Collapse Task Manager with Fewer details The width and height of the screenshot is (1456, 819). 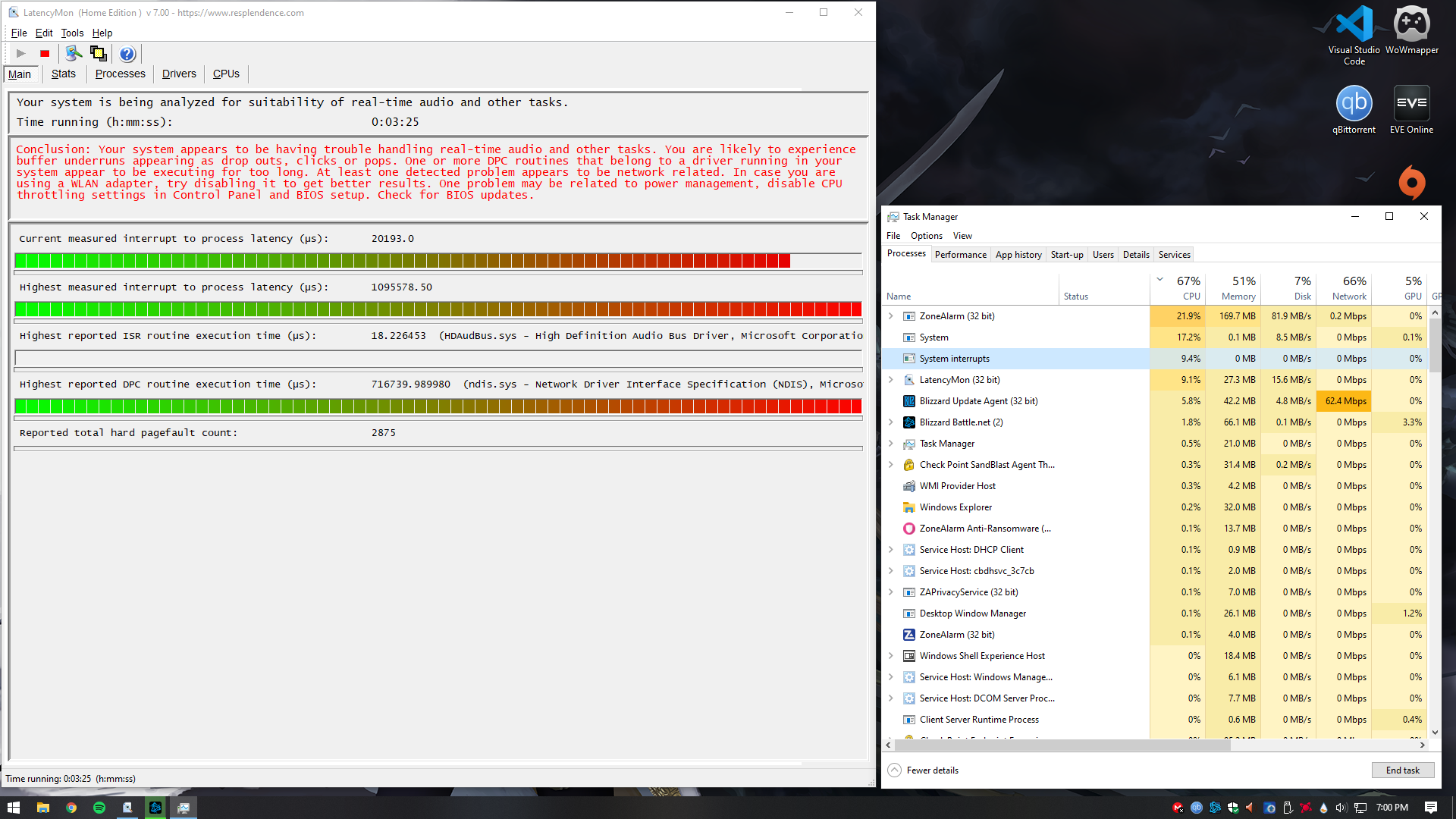tap(923, 770)
